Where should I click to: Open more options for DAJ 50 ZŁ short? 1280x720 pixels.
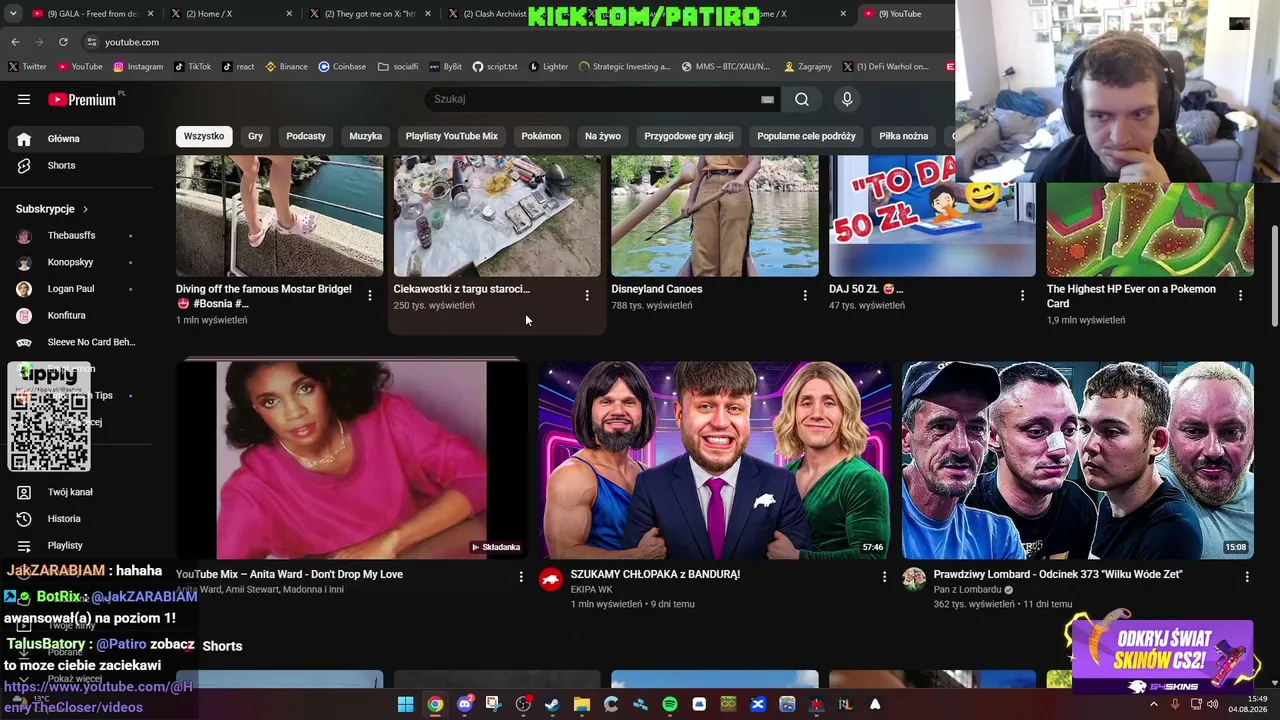(x=1022, y=295)
